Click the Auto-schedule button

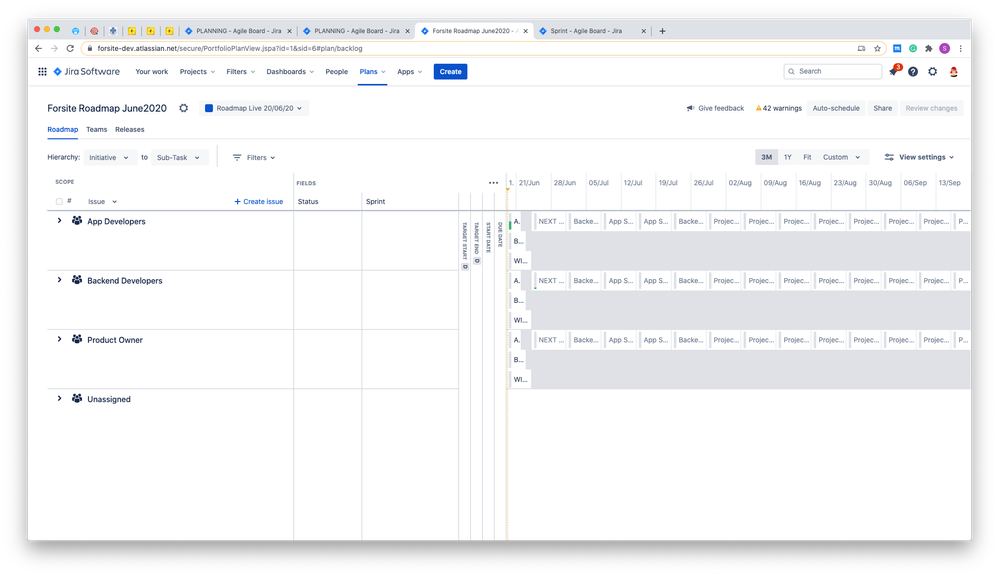[x=836, y=108]
